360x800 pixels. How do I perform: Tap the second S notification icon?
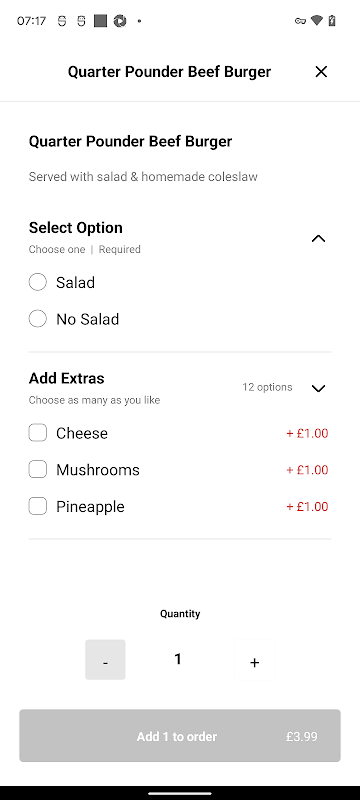(x=81, y=21)
